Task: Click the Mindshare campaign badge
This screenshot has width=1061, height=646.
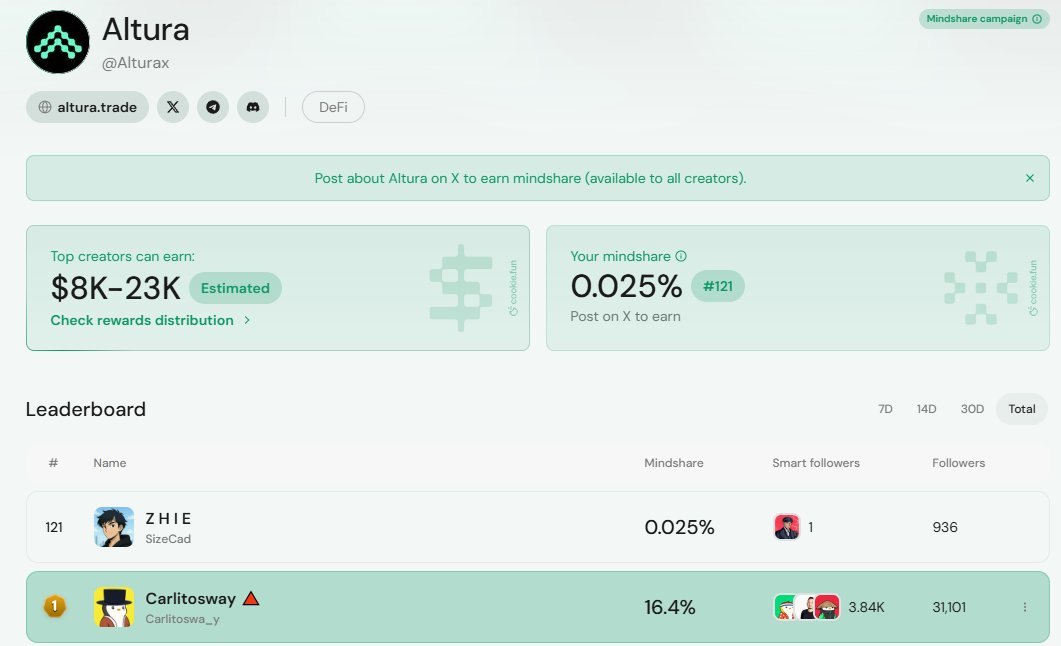Action: click(984, 19)
